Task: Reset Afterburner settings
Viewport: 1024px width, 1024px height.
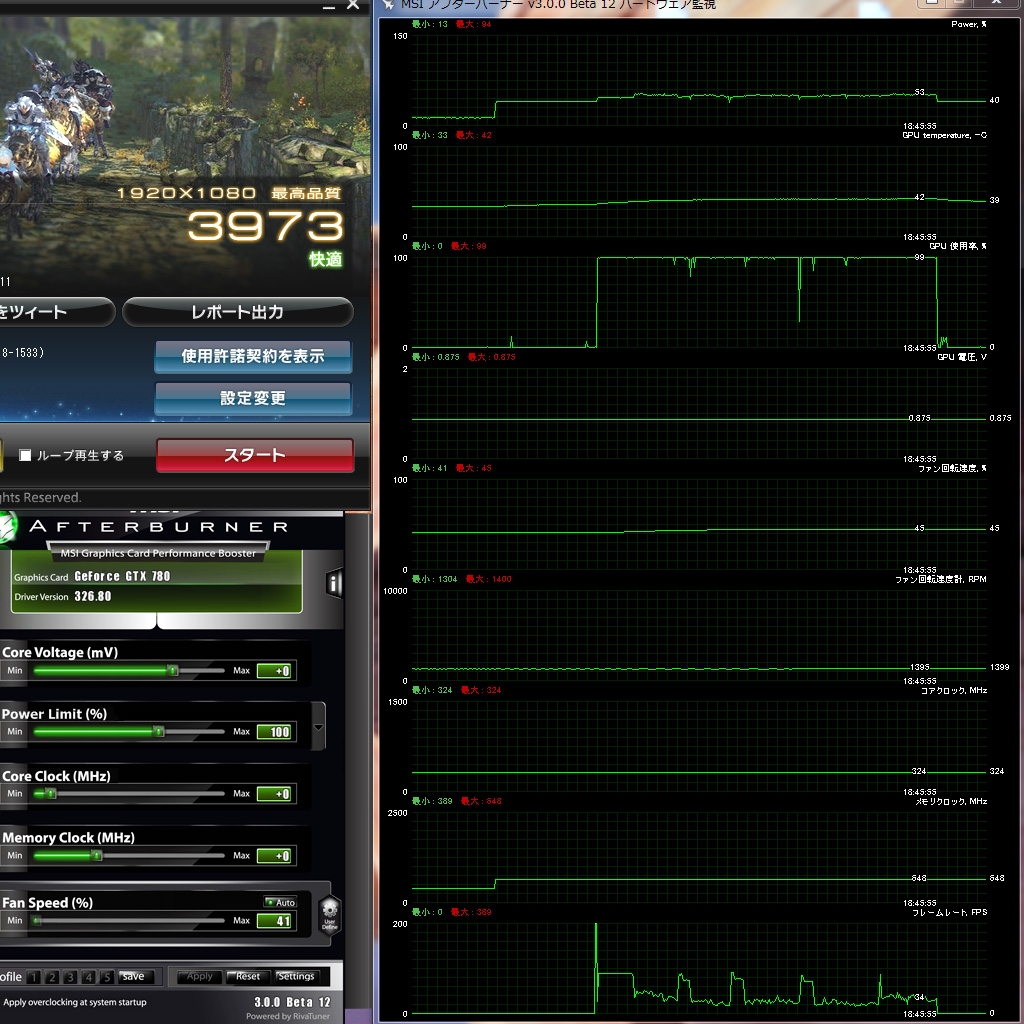Action: tap(248, 976)
